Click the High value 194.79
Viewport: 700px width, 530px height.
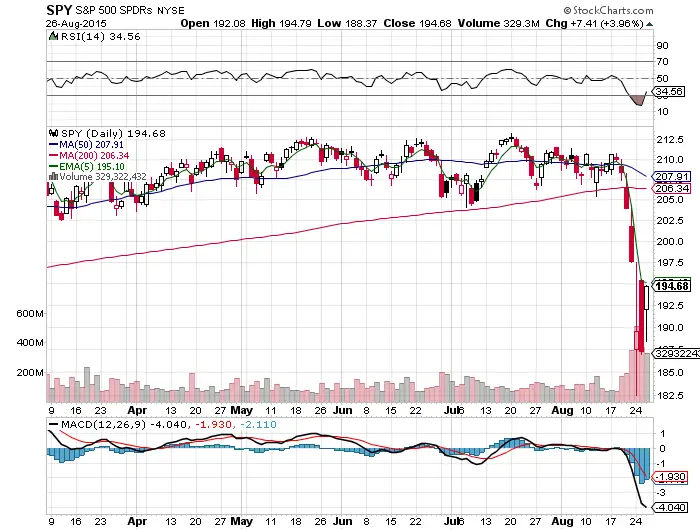(x=295, y=23)
